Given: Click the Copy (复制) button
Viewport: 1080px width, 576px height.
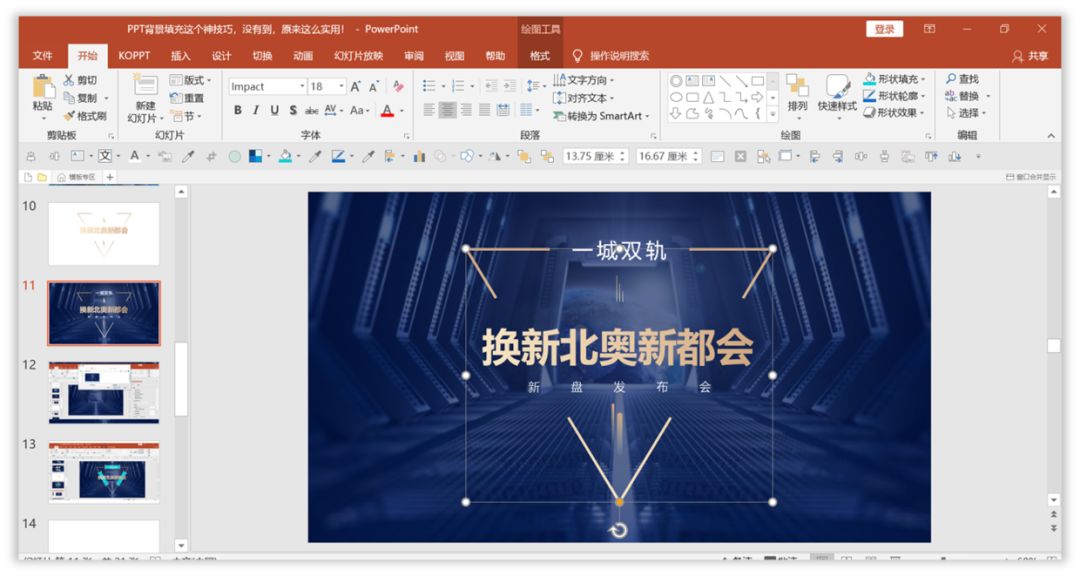Looking at the screenshot, I should point(81,98).
